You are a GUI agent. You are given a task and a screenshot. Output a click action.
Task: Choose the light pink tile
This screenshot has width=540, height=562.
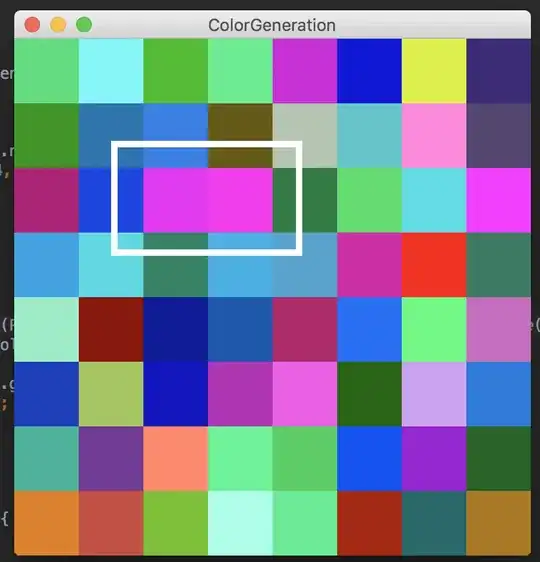coord(434,135)
